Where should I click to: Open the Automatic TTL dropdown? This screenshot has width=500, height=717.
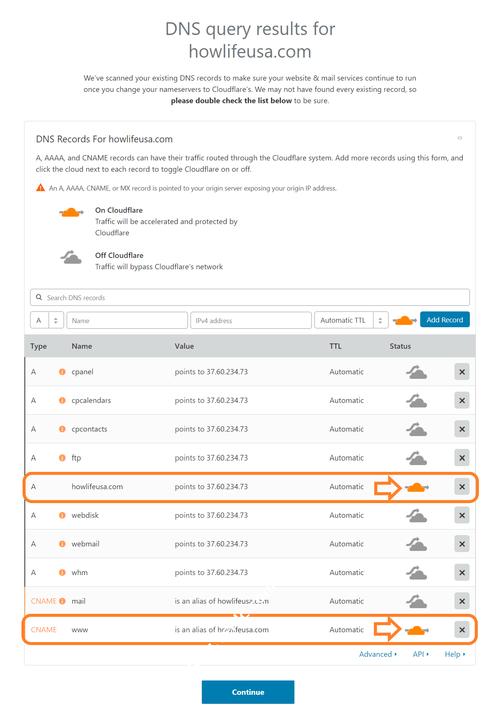351,321
